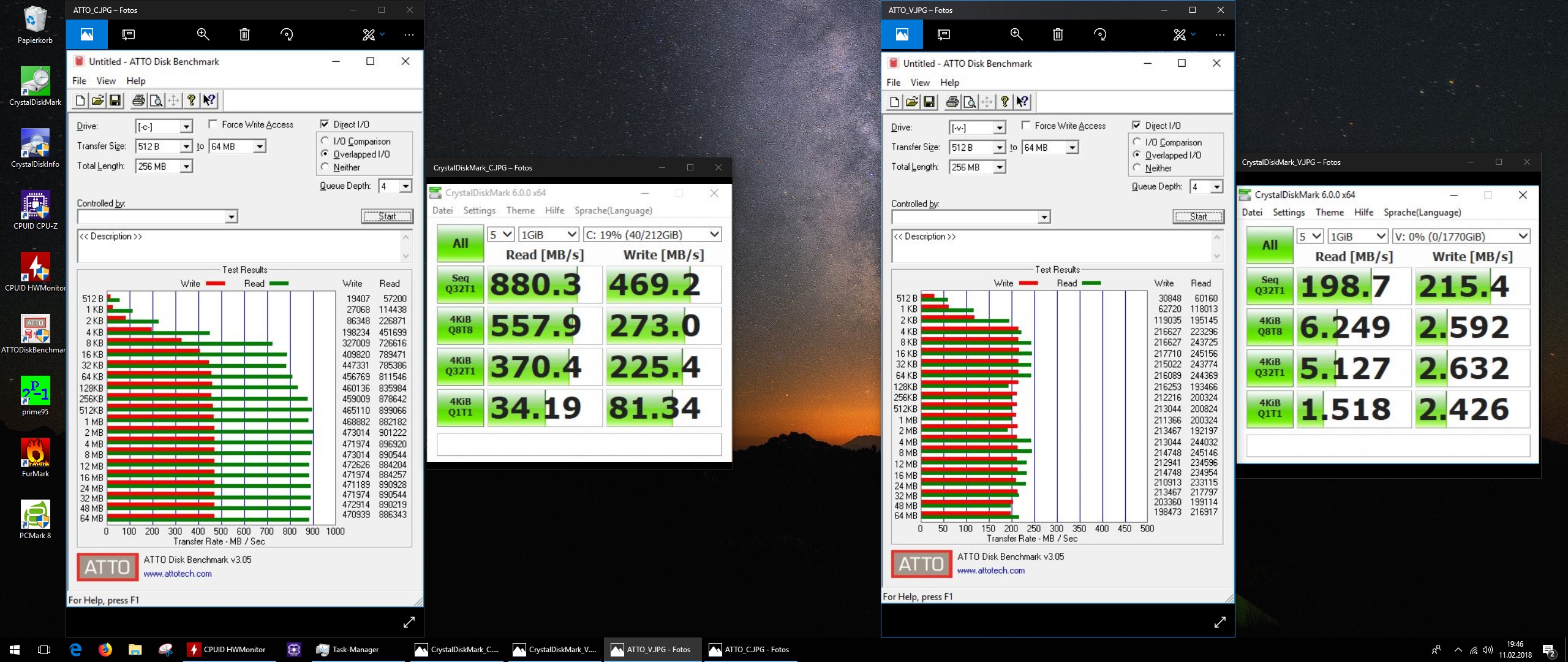Open FurMark desktop icon
Screen dimensions: 1568x662
[35, 454]
